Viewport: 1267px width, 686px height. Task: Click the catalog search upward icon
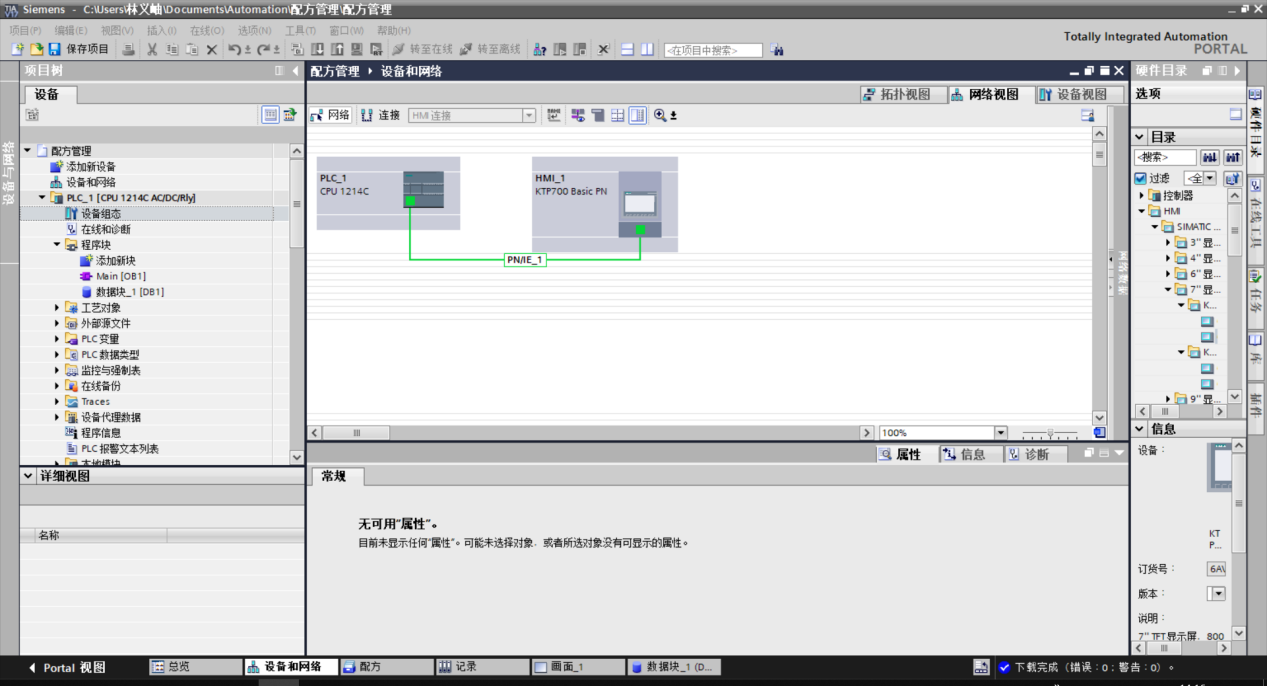tap(1233, 157)
